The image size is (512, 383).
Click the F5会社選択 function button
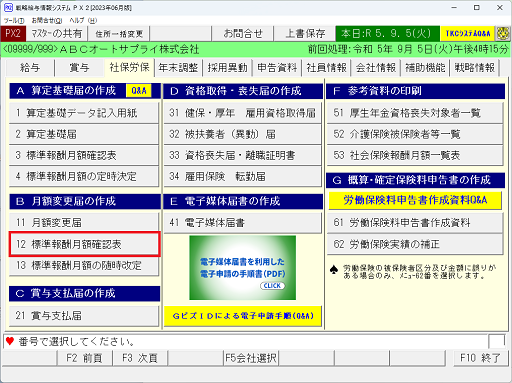tap(251, 358)
